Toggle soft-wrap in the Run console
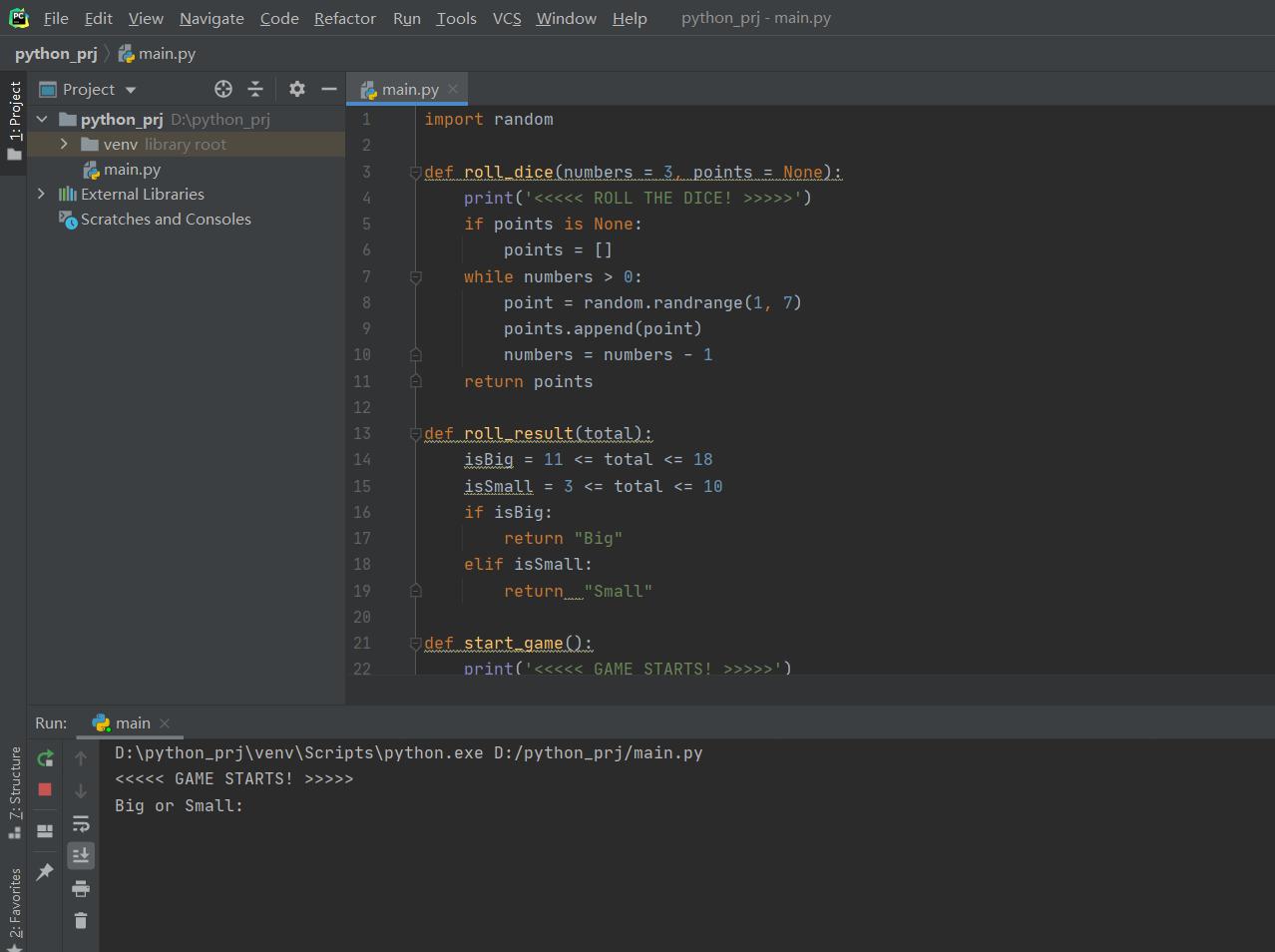 point(81,823)
